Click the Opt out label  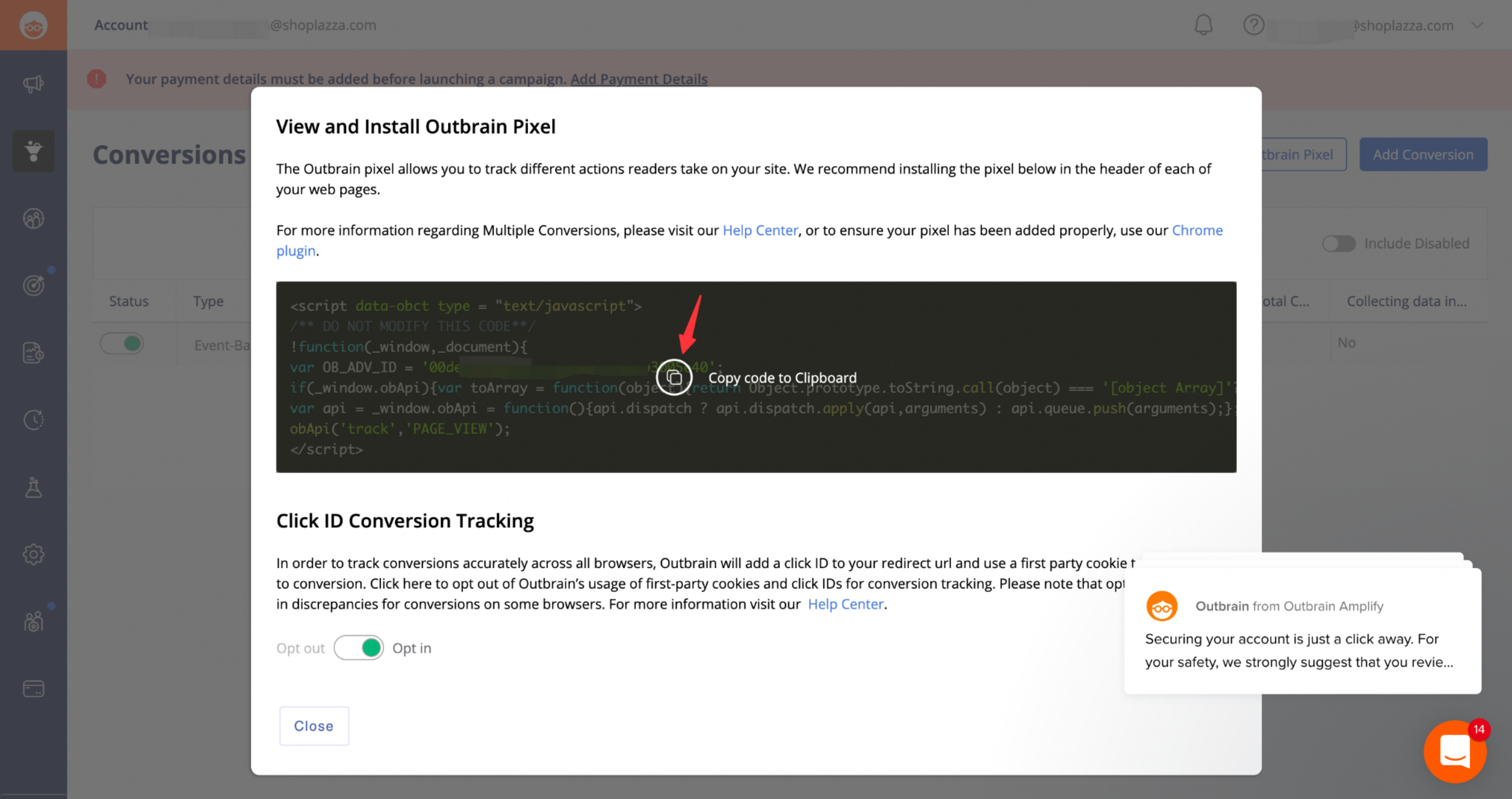tap(300, 648)
